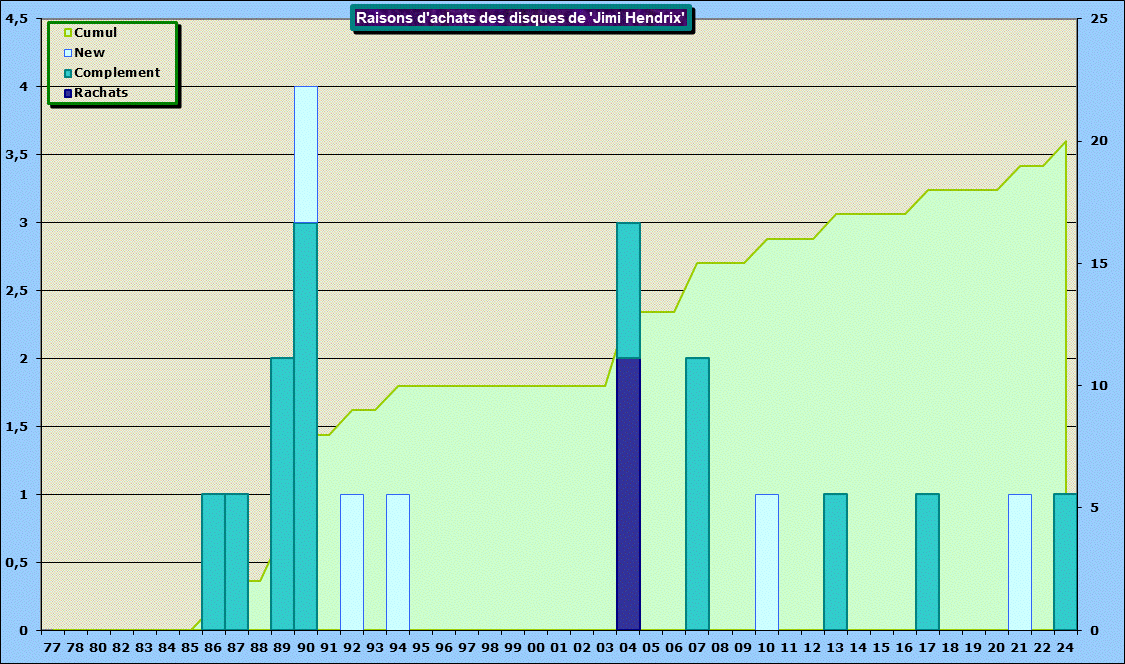Click the chart title 'Jimi Hendrix'

[520, 18]
